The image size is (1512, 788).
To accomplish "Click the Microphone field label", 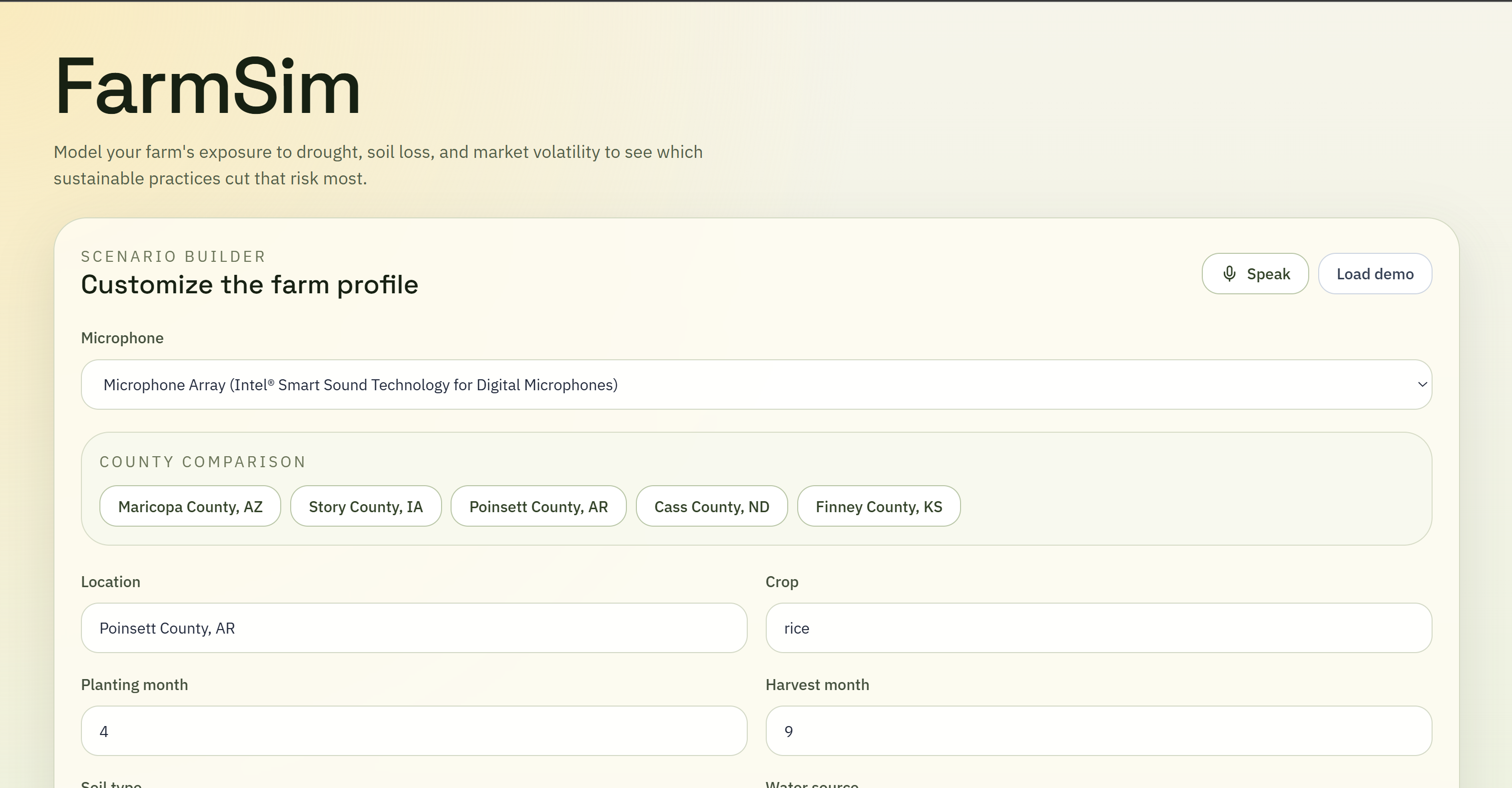I will pyautogui.click(x=122, y=338).
